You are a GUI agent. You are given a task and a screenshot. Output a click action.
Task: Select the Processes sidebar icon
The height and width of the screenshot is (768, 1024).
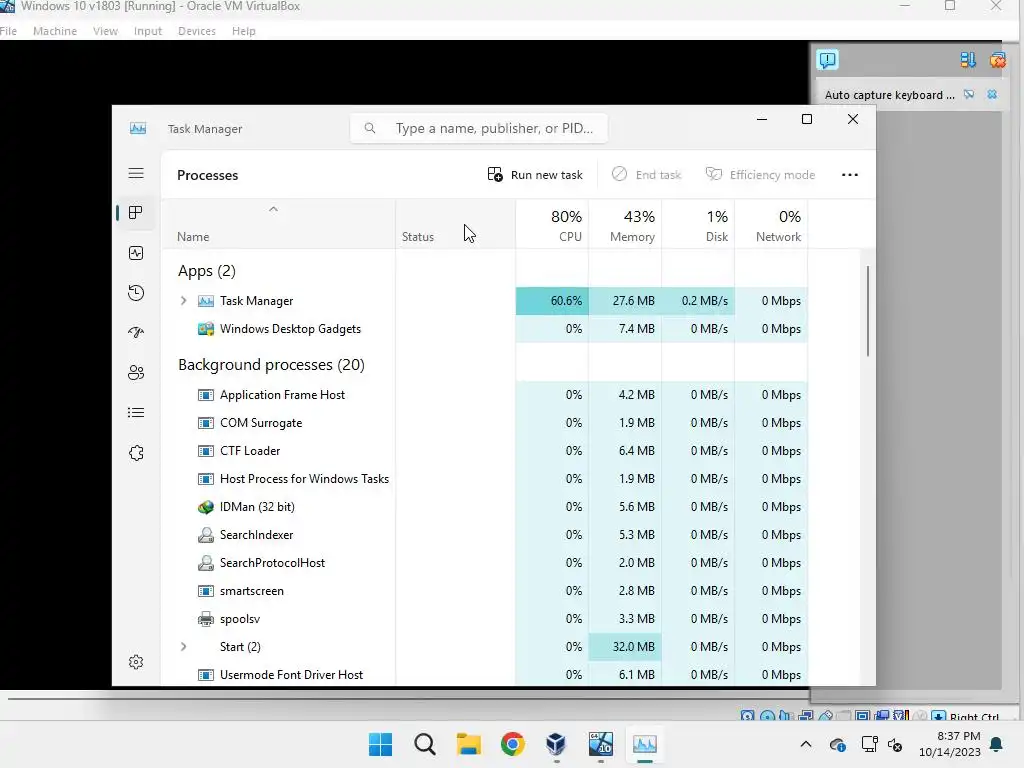click(x=136, y=213)
